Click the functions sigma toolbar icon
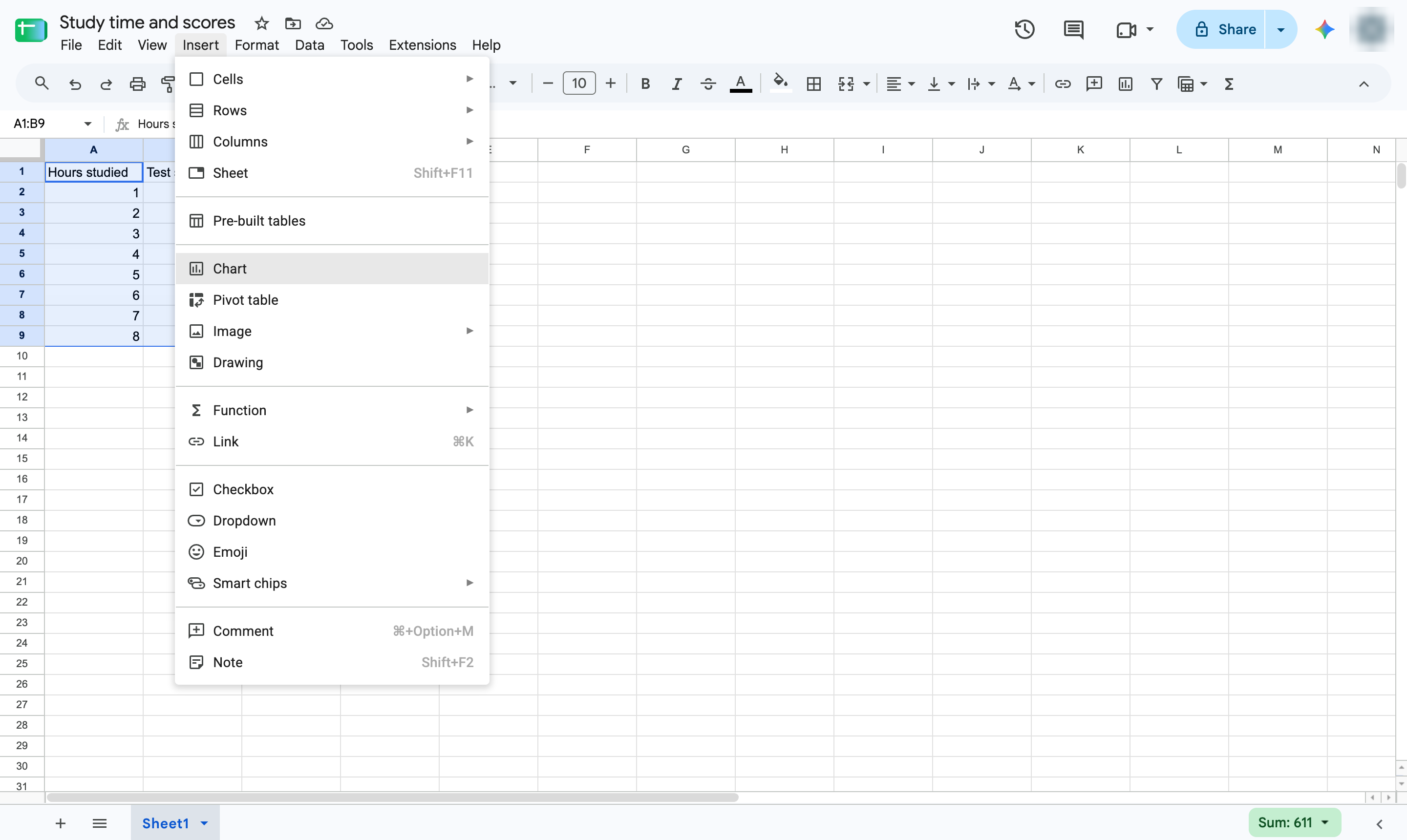 [1229, 84]
